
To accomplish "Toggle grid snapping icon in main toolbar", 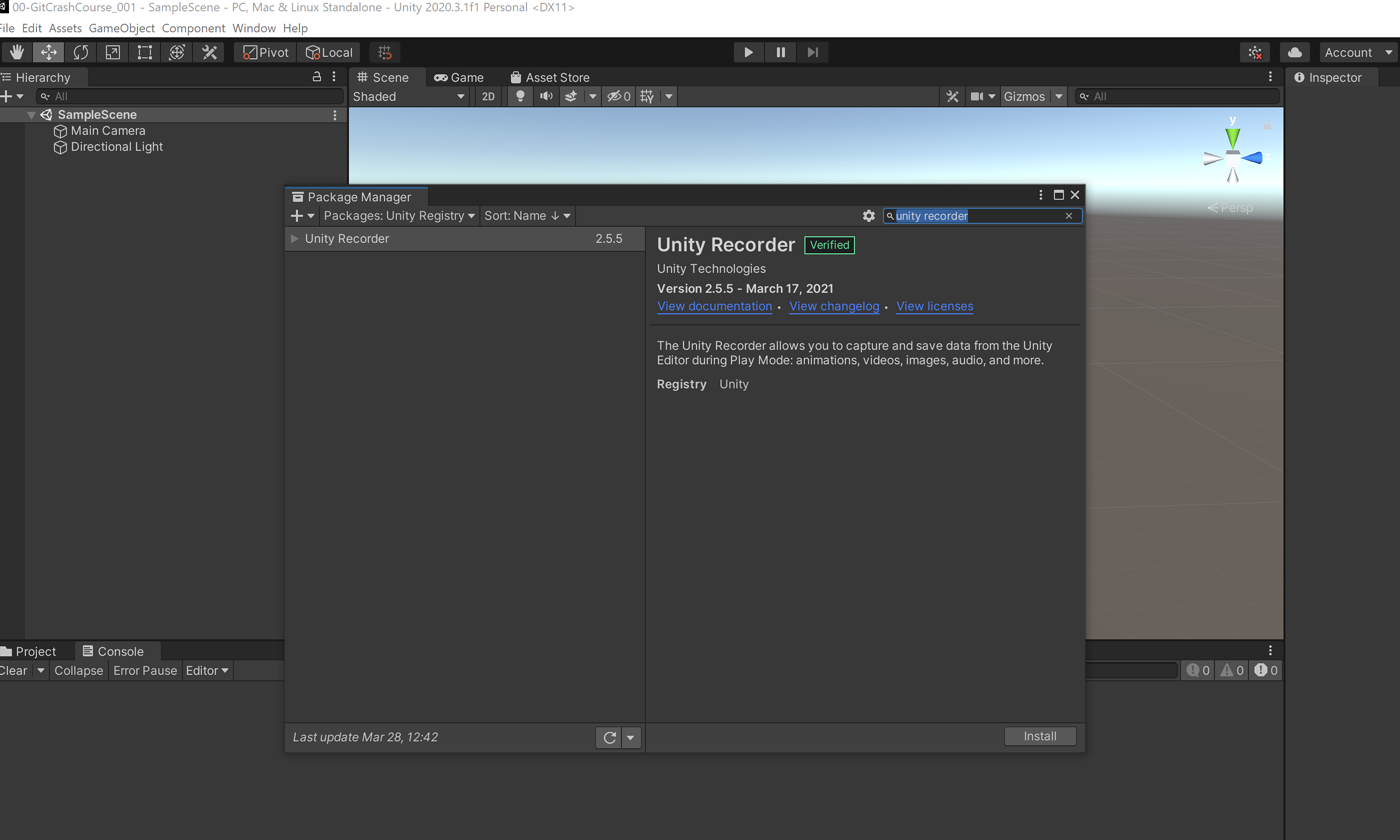I will (385, 52).
